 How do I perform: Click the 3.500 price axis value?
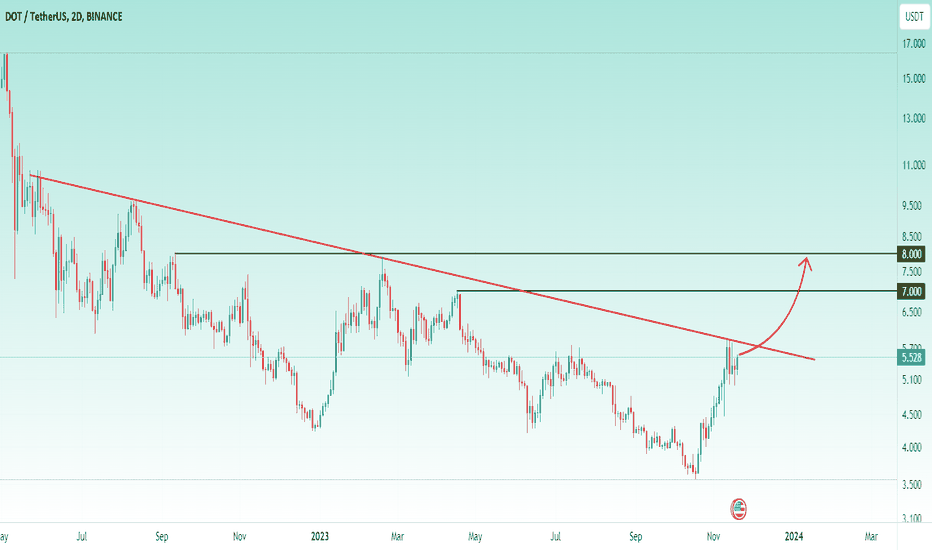point(912,485)
